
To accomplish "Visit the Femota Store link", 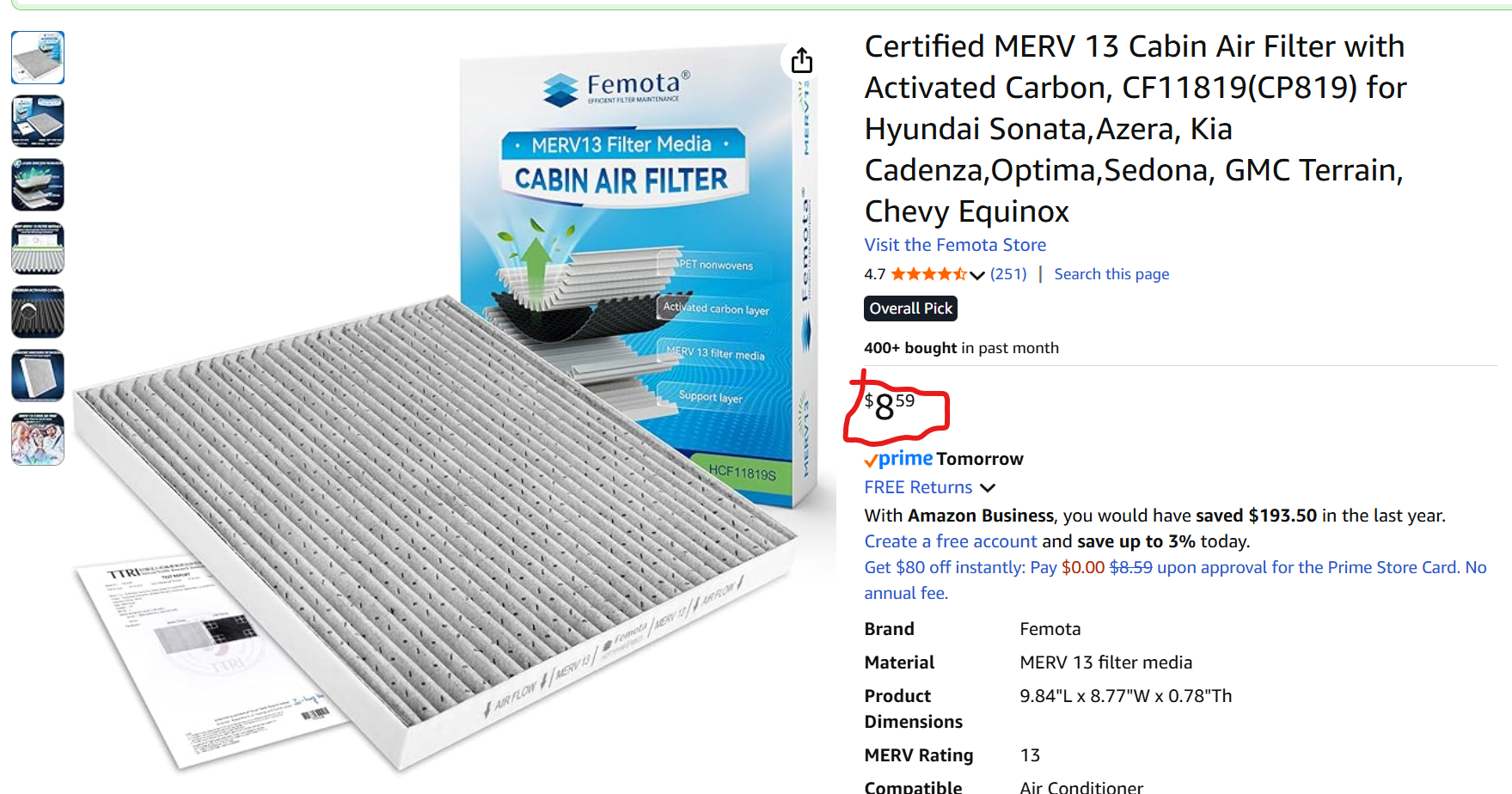I will 955,245.
